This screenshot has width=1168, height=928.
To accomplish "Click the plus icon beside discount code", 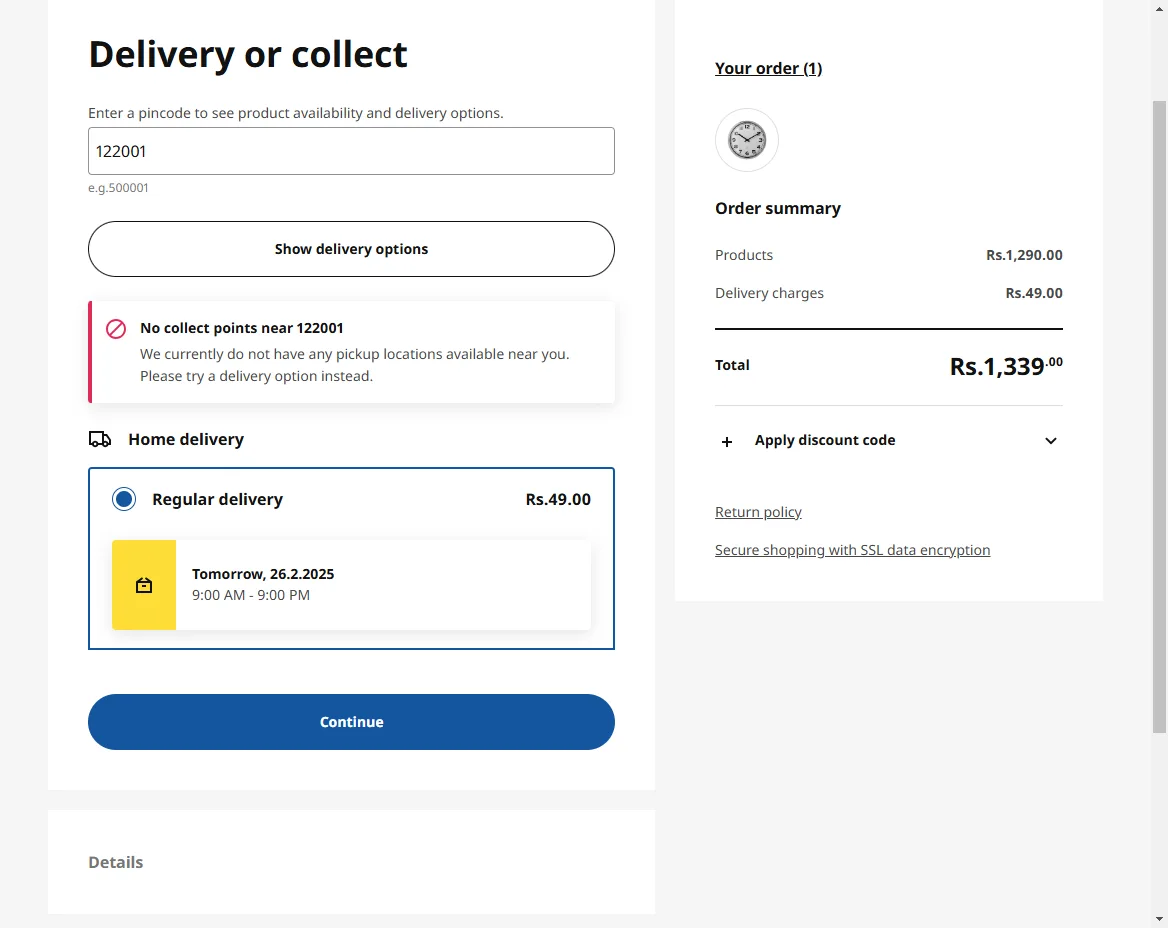I will coord(727,441).
